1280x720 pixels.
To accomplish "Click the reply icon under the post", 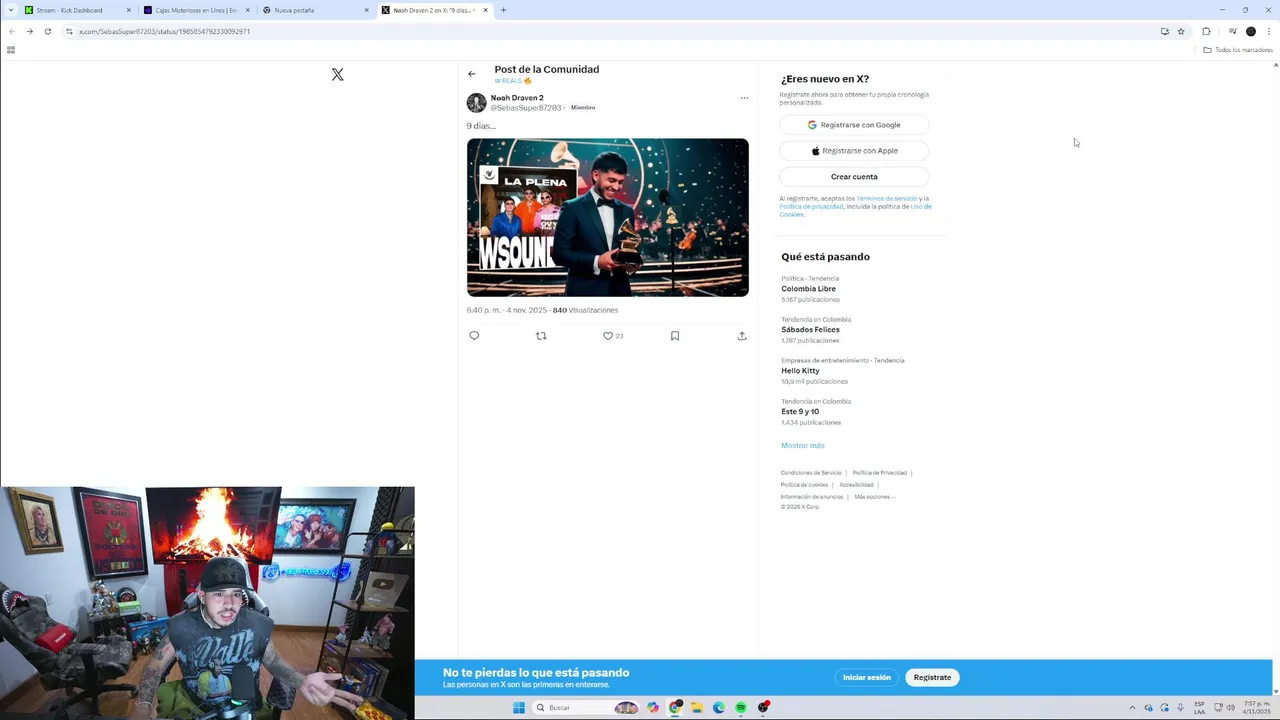I will [x=474, y=336].
